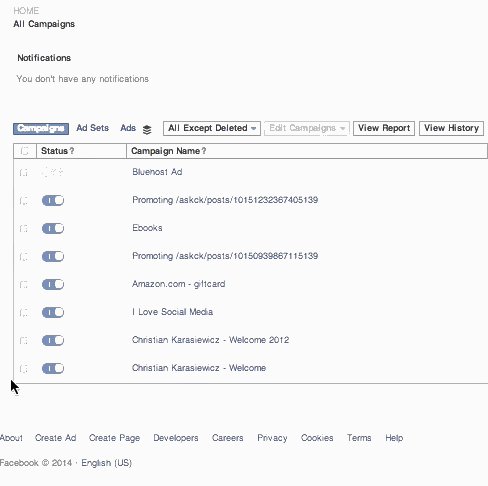Image resolution: width=488 pixels, height=486 pixels.
Task: Check the box for Christian Karasiewicz - Welcome 2012
Action: point(24,341)
